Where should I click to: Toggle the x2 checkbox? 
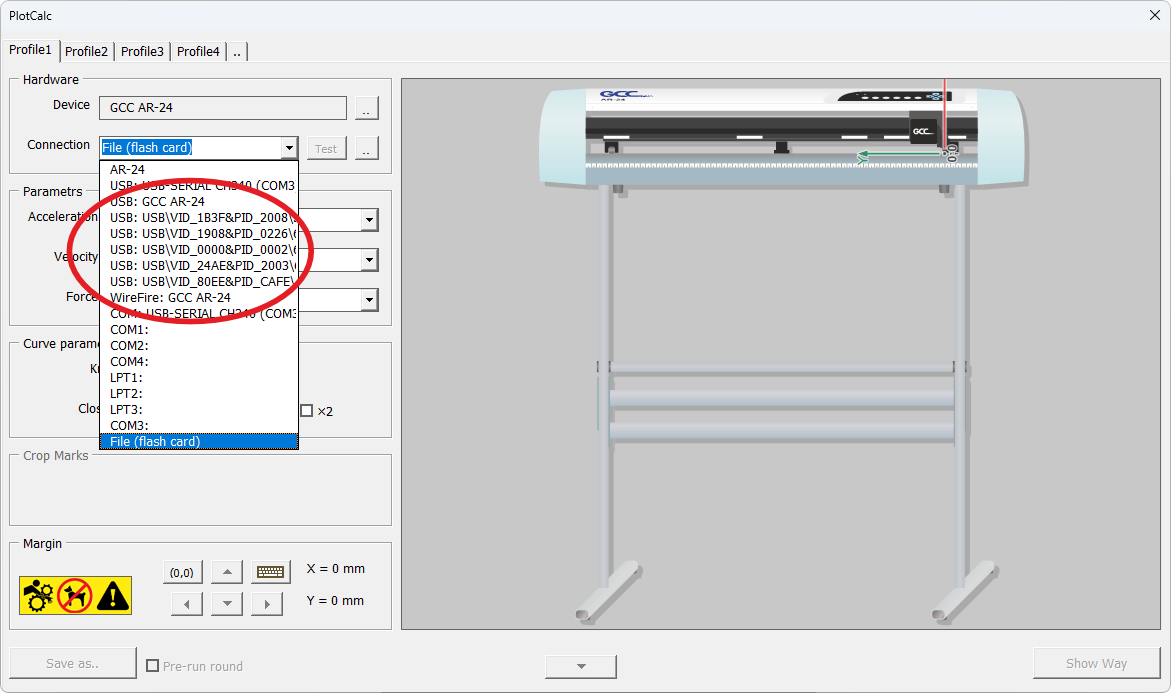(307, 411)
